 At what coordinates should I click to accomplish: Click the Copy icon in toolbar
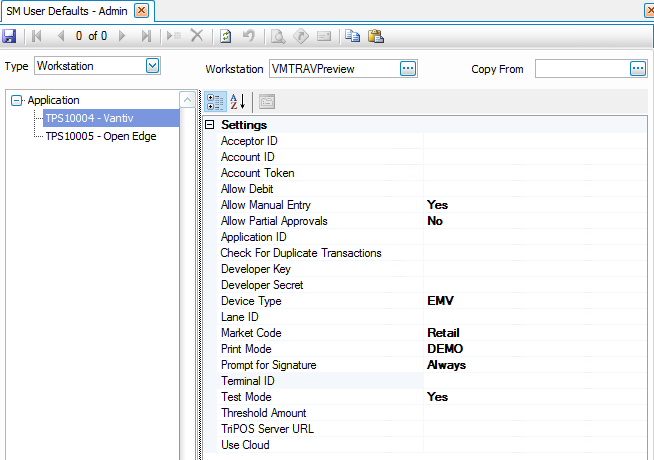pyautogui.click(x=352, y=35)
